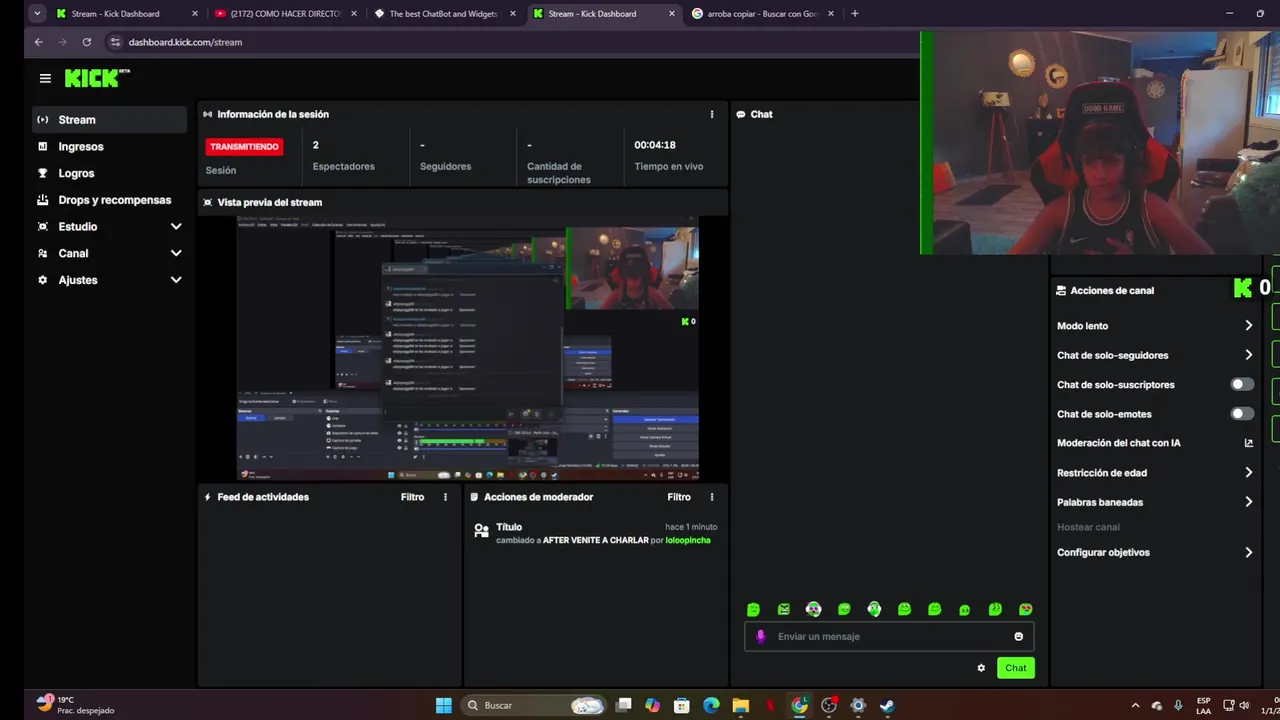Open a new browser tab
Image resolution: width=1280 pixels, height=720 pixels.
point(854,14)
